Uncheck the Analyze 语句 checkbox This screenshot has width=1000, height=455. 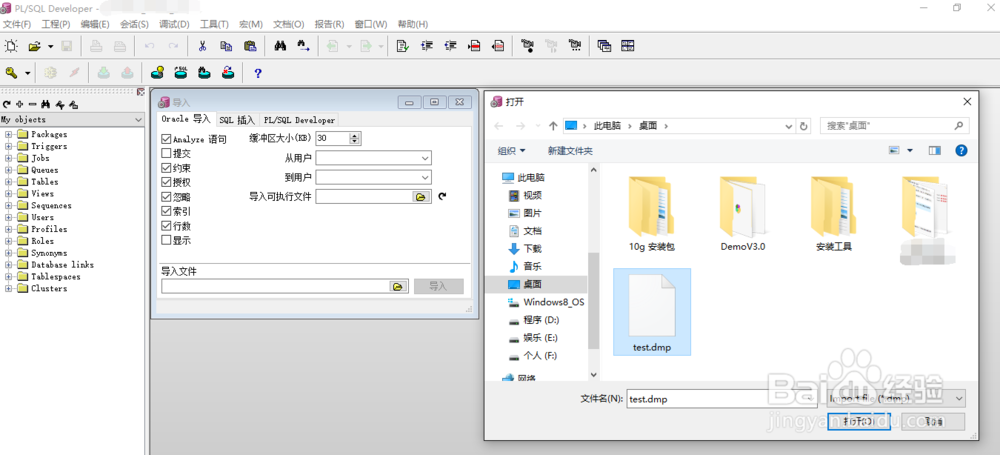point(166,139)
